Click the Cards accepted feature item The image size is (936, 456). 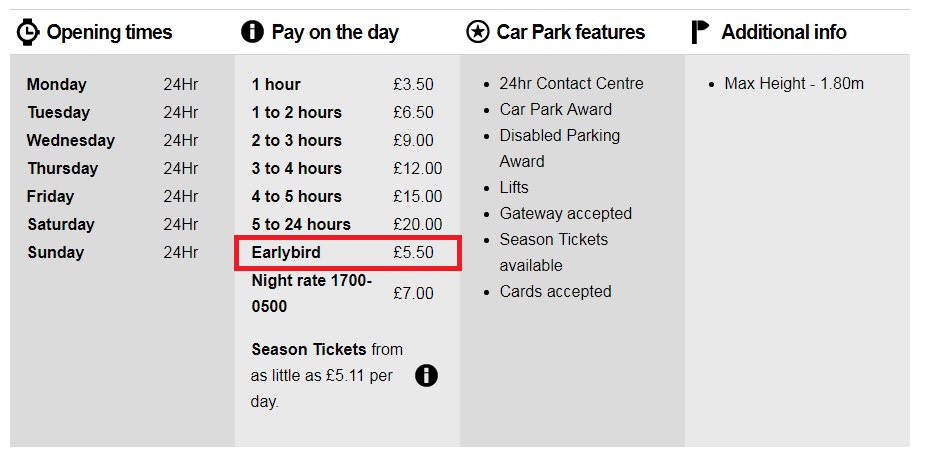click(555, 291)
